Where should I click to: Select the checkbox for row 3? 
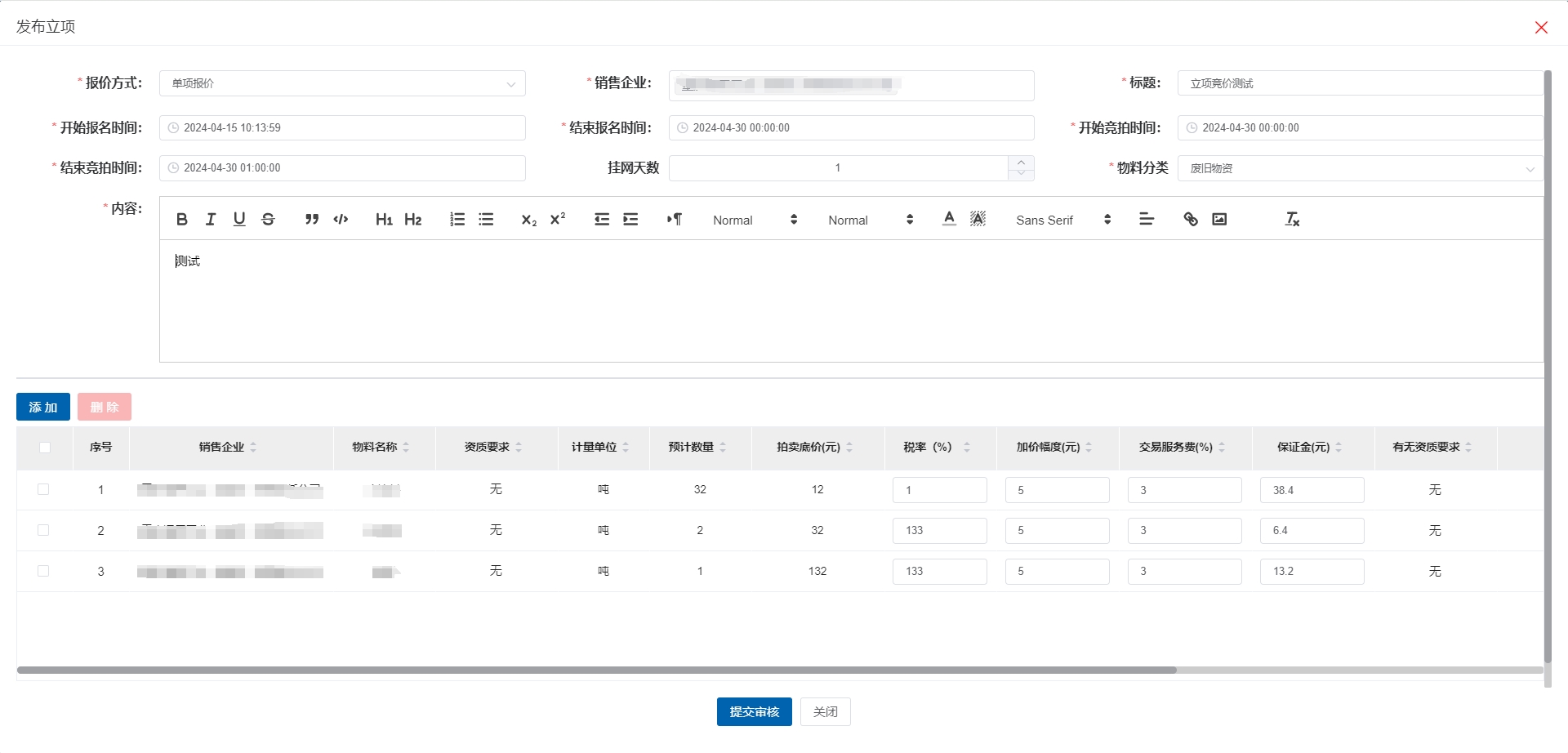[43, 571]
